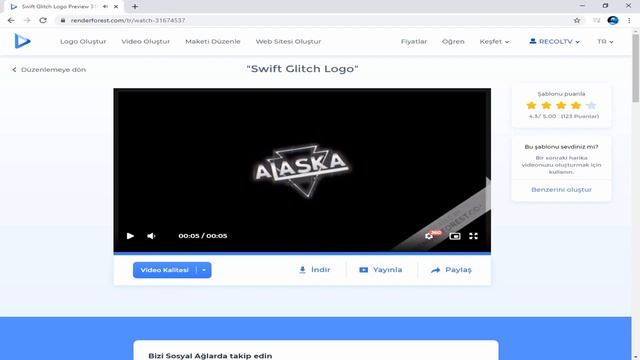
Task: Open the video player settings gear
Action: coord(429,236)
